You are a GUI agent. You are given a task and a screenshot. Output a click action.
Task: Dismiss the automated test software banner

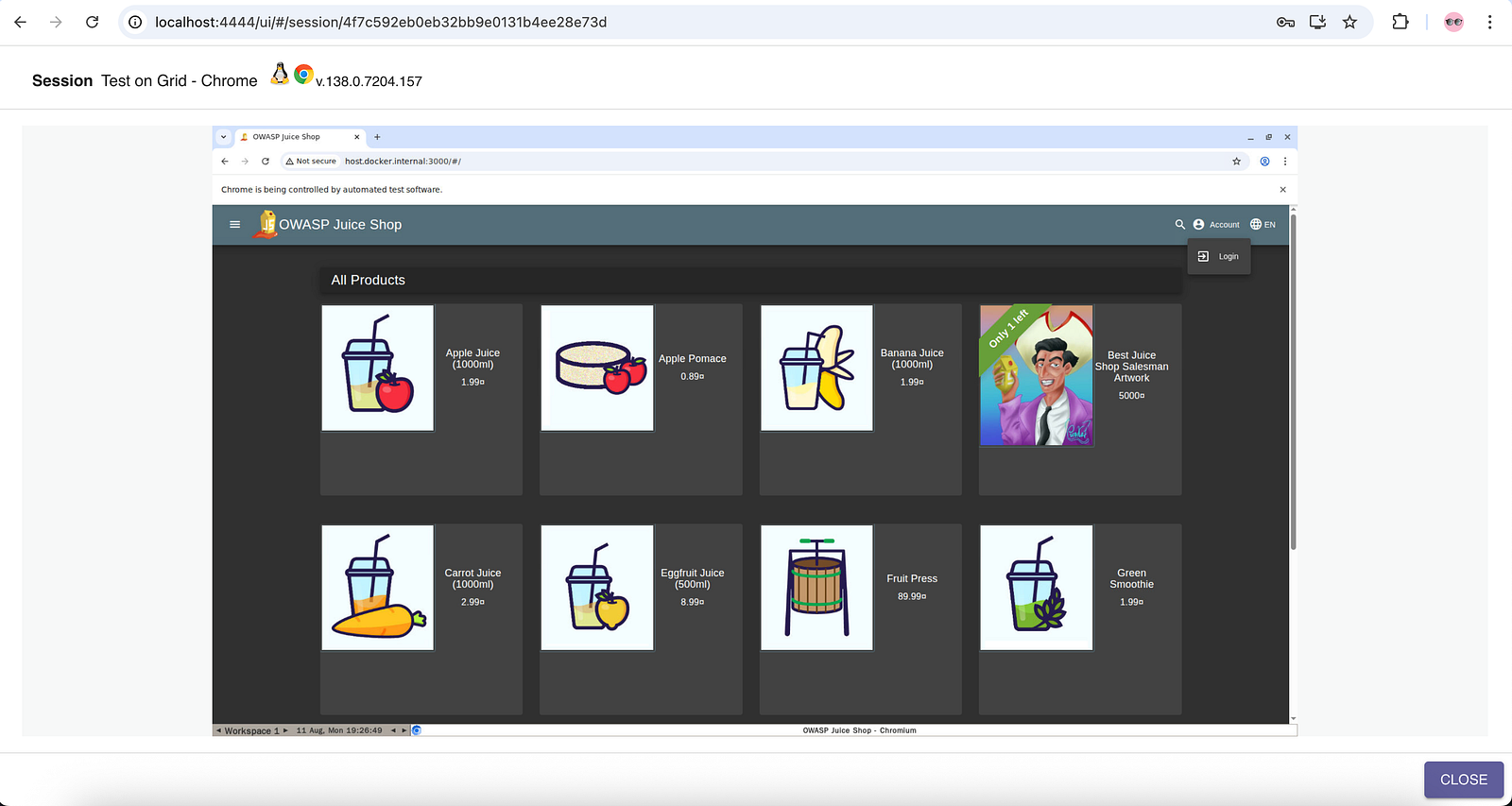[1282, 189]
